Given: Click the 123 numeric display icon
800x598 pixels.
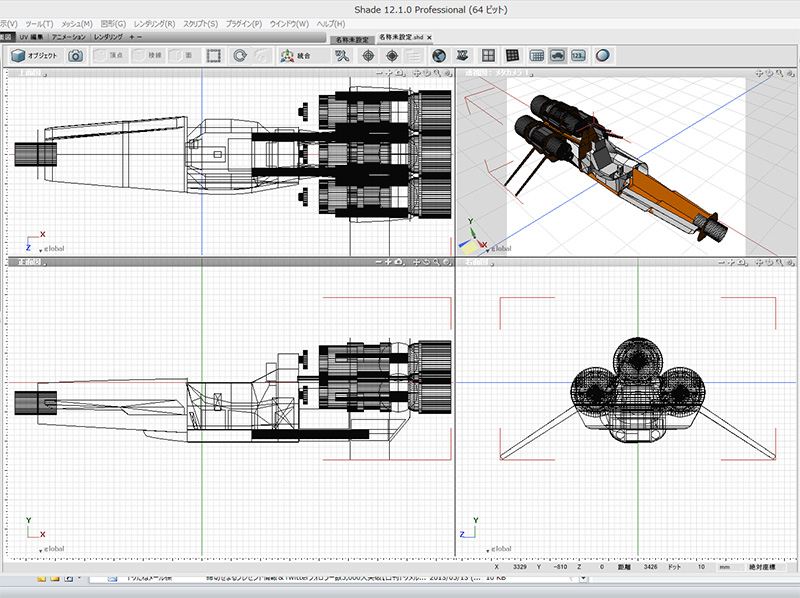Looking at the screenshot, I should pos(578,56).
